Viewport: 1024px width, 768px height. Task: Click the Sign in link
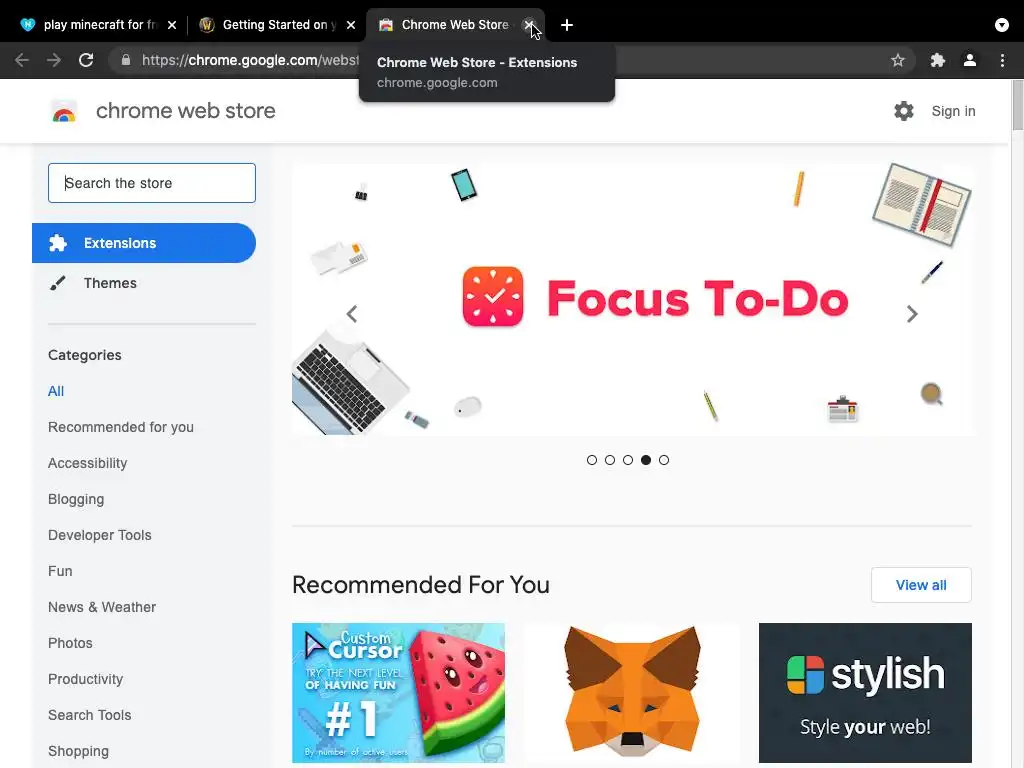[953, 111]
